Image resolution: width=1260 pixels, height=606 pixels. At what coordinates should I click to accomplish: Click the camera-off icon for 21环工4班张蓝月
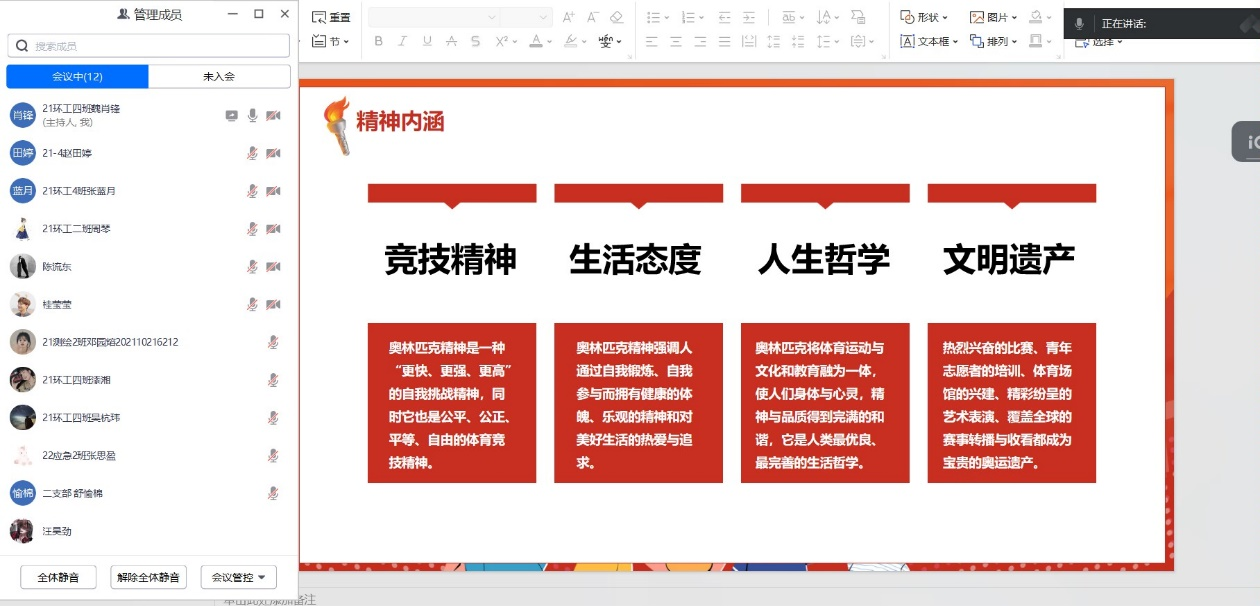[x=273, y=191]
